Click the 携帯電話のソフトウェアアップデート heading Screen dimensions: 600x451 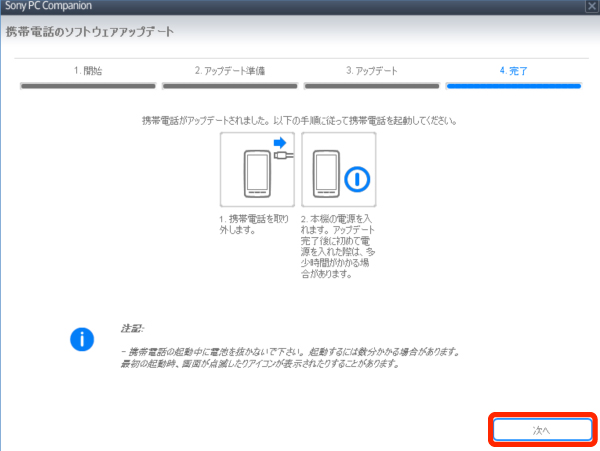(90, 32)
